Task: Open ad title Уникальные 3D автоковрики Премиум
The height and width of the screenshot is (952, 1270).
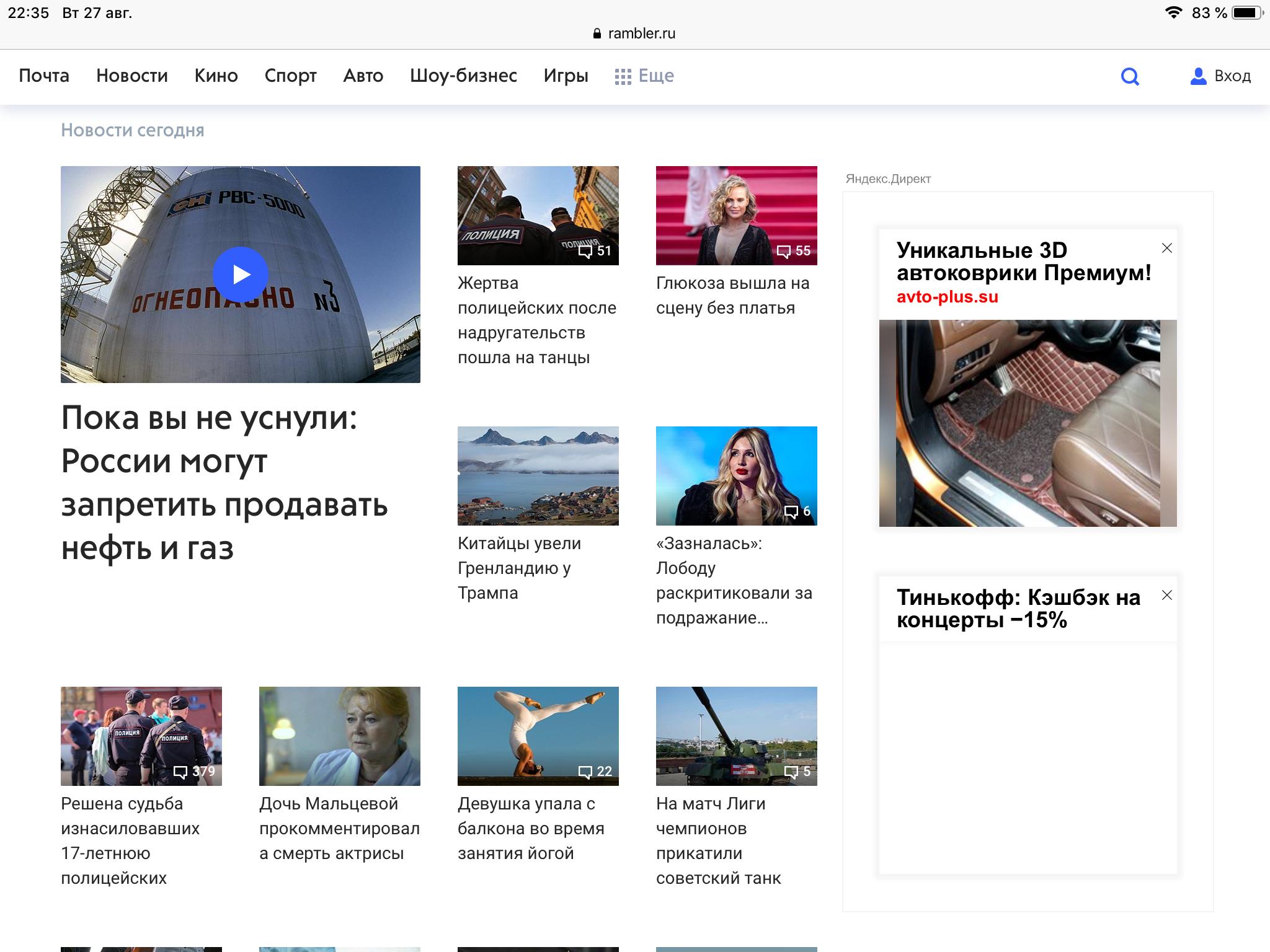Action: pos(1024,262)
